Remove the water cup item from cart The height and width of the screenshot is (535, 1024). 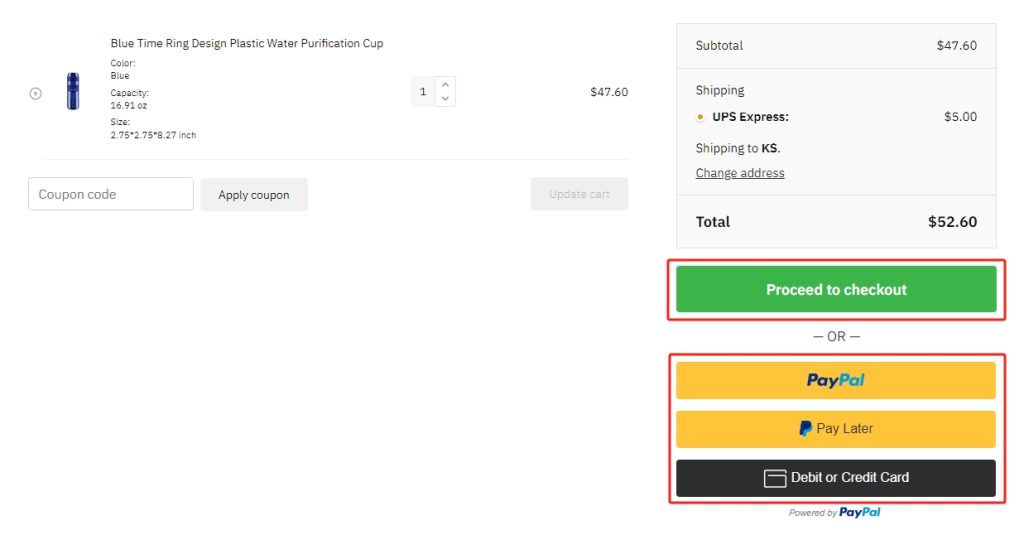(x=36, y=93)
